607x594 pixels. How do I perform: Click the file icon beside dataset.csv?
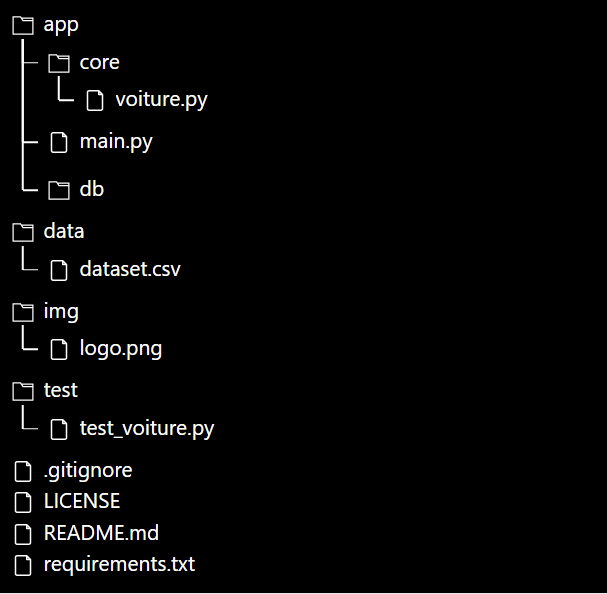(x=59, y=270)
